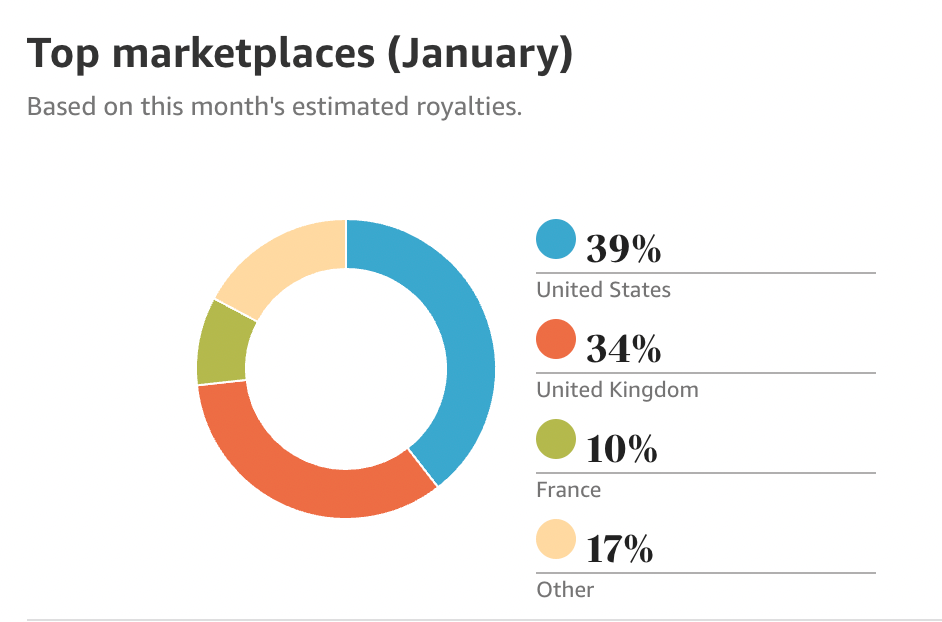Image resolution: width=942 pixels, height=622 pixels.
Task: Click "(January)" in the chart heading
Action: click(479, 54)
